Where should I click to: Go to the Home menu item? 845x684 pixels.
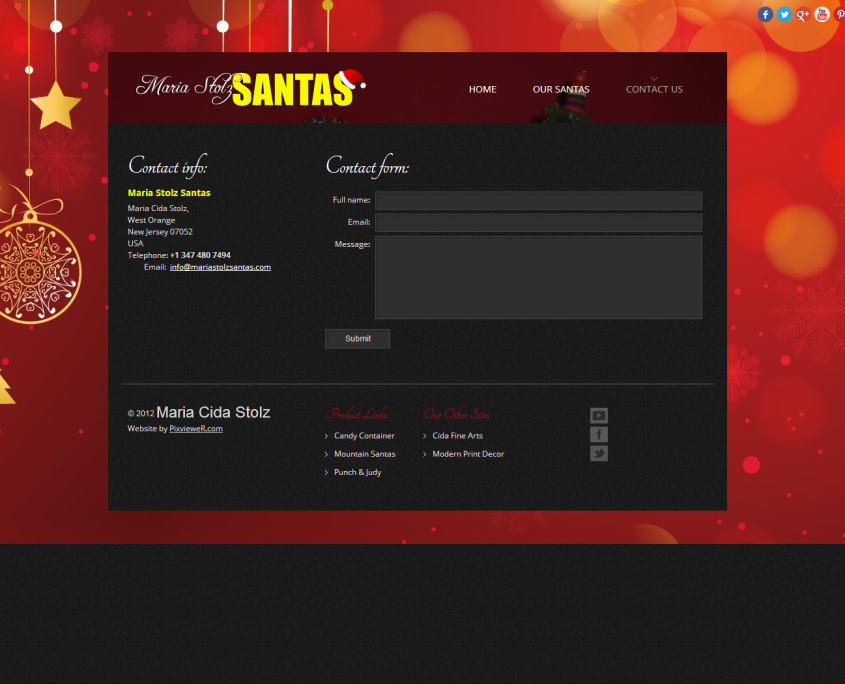[482, 89]
